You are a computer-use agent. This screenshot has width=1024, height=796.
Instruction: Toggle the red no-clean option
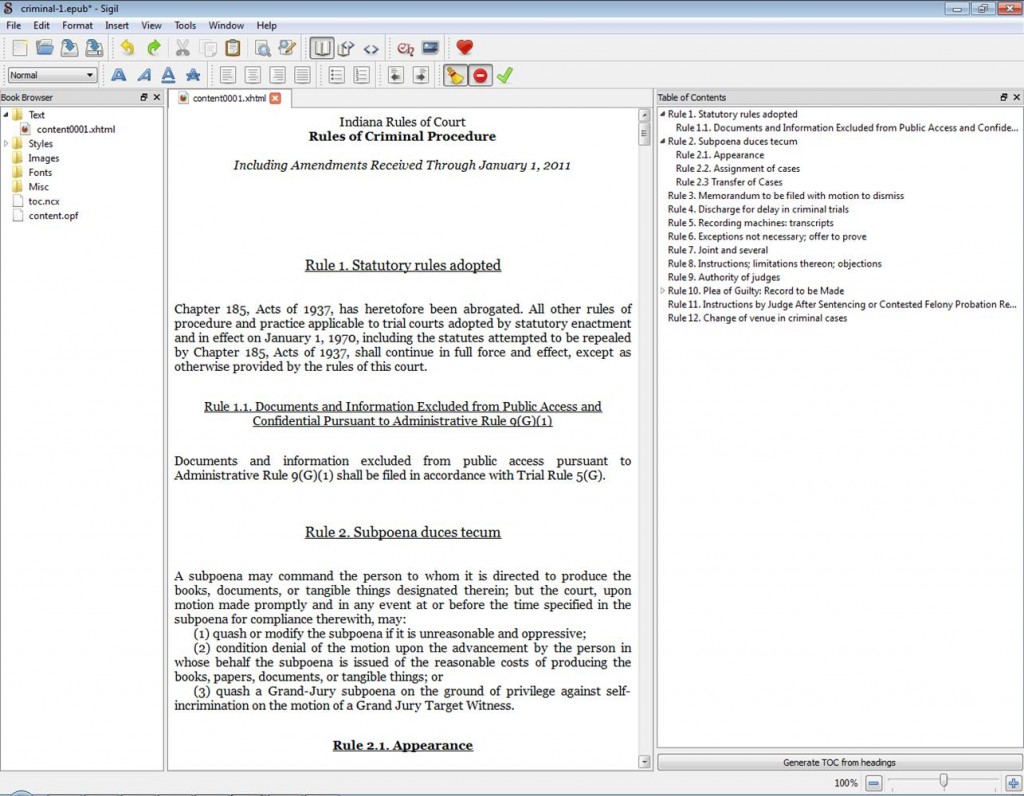(480, 75)
